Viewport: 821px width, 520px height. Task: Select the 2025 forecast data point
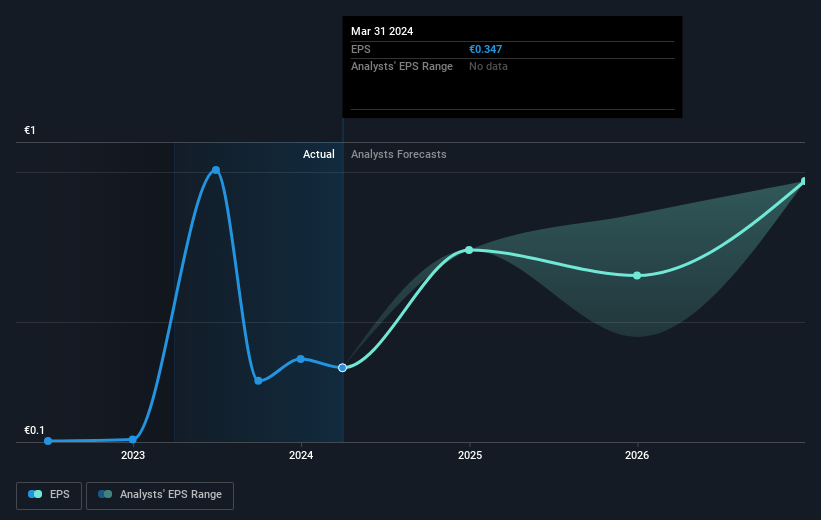tap(469, 250)
